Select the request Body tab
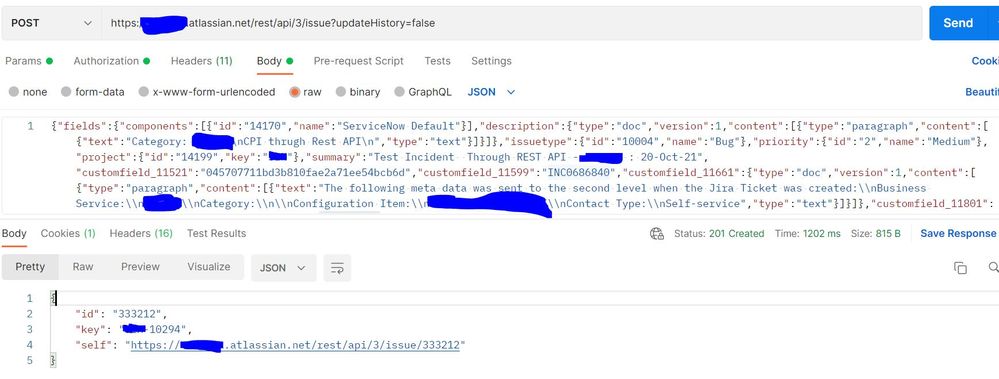 click(275, 61)
